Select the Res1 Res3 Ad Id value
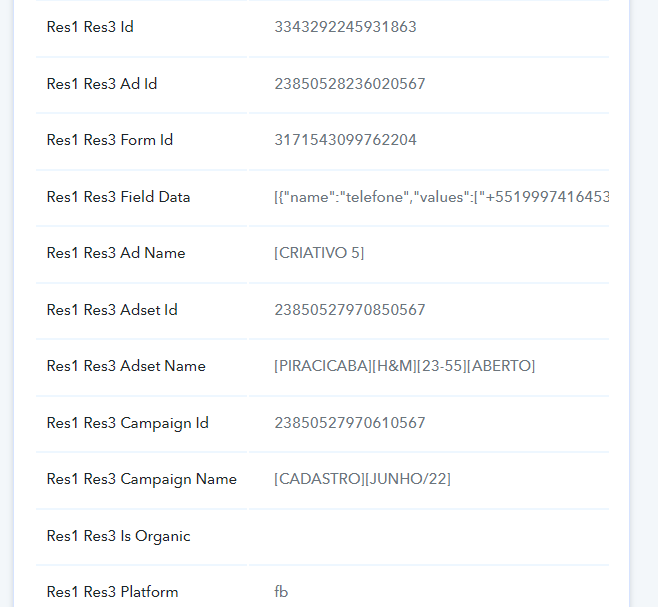The height and width of the screenshot is (607, 658). click(x=350, y=84)
